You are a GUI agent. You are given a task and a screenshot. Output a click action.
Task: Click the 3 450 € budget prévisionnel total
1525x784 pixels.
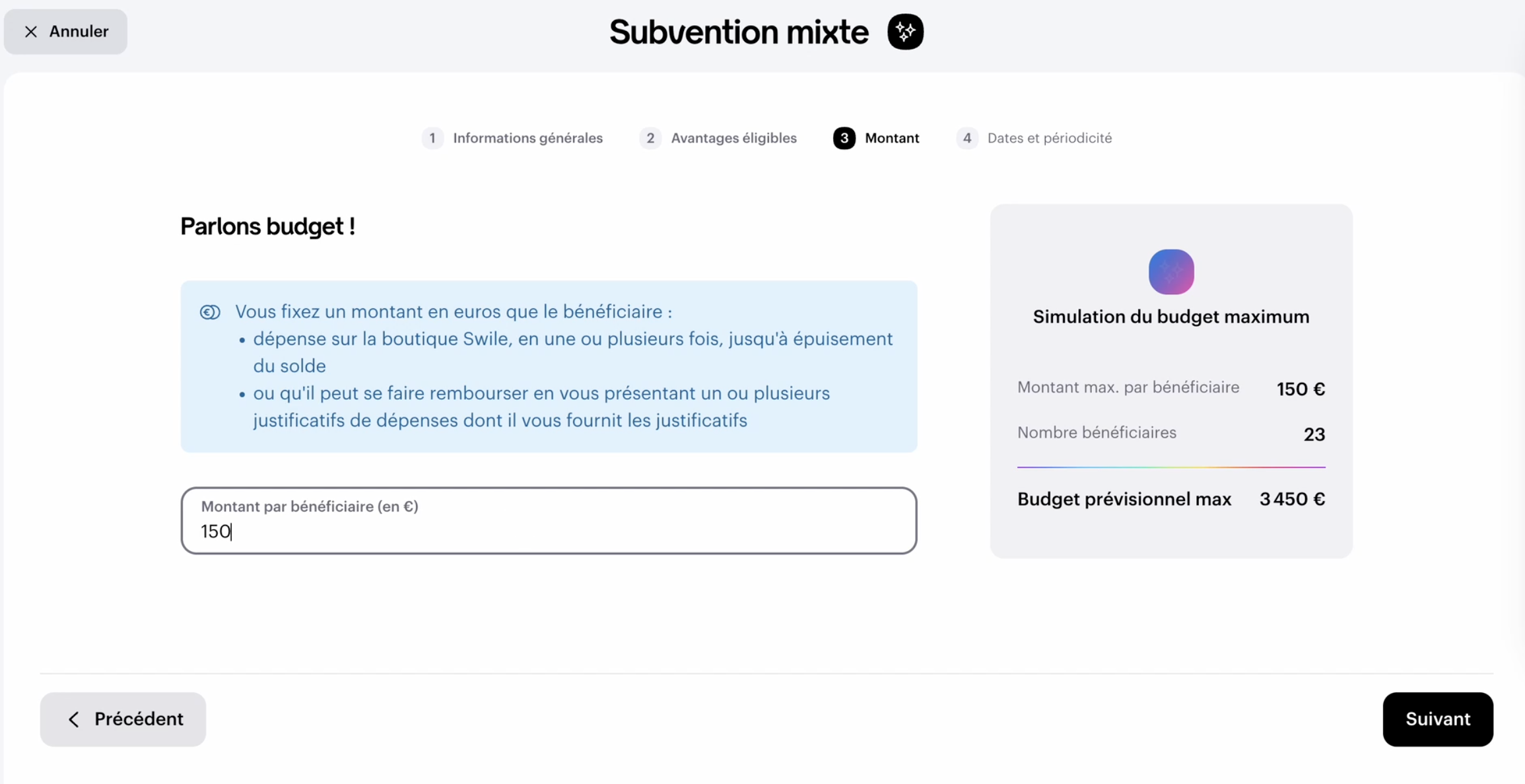1292,499
